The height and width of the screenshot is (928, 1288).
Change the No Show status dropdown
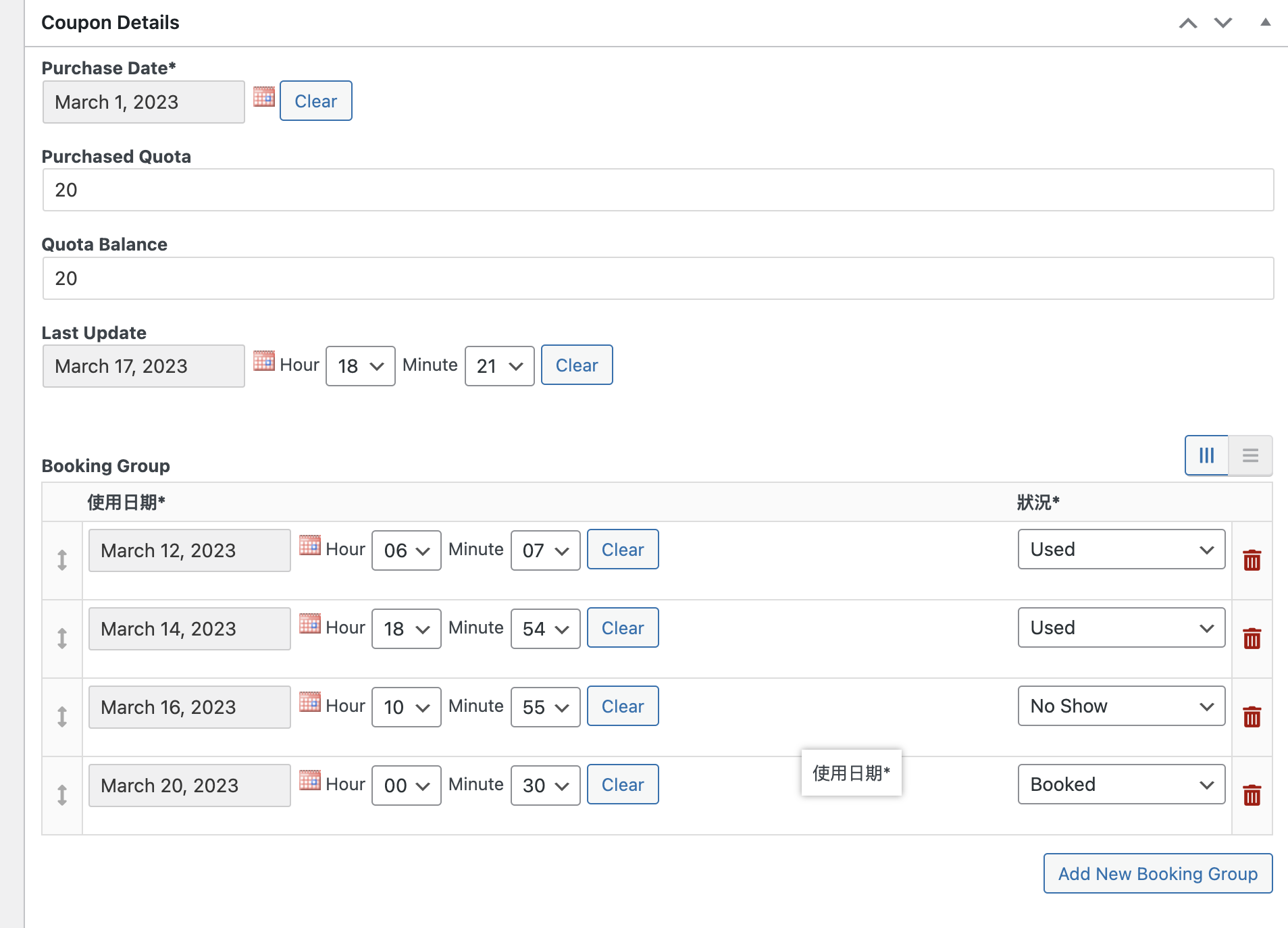(x=1122, y=706)
